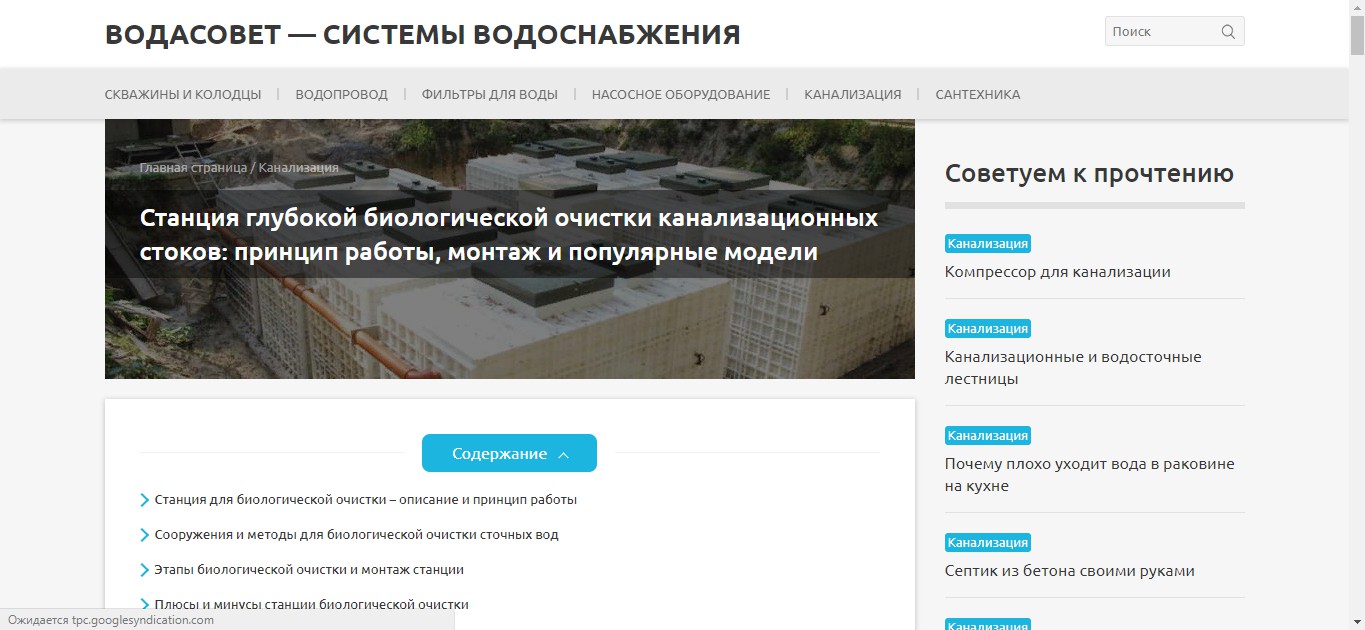The width and height of the screenshot is (1365, 630).
Task: Click the scrollbar down arrow
Action: pos(1357,622)
